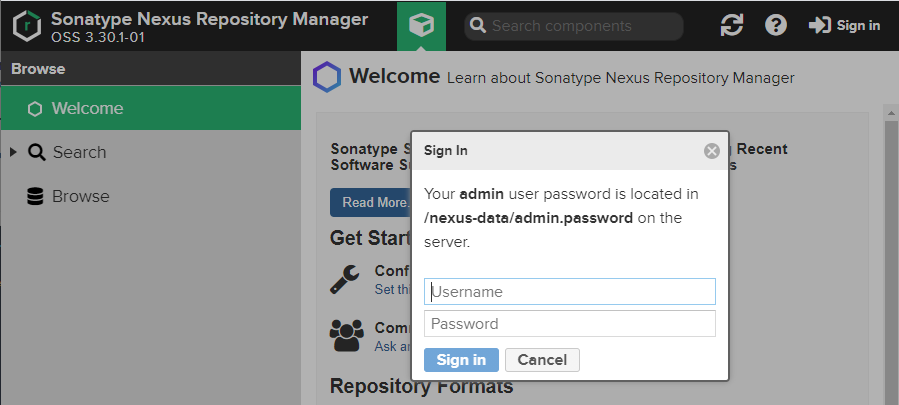Viewport: 899px width, 405px height.
Task: Click the small hexagon icon beside Welcome
Action: (x=35, y=108)
